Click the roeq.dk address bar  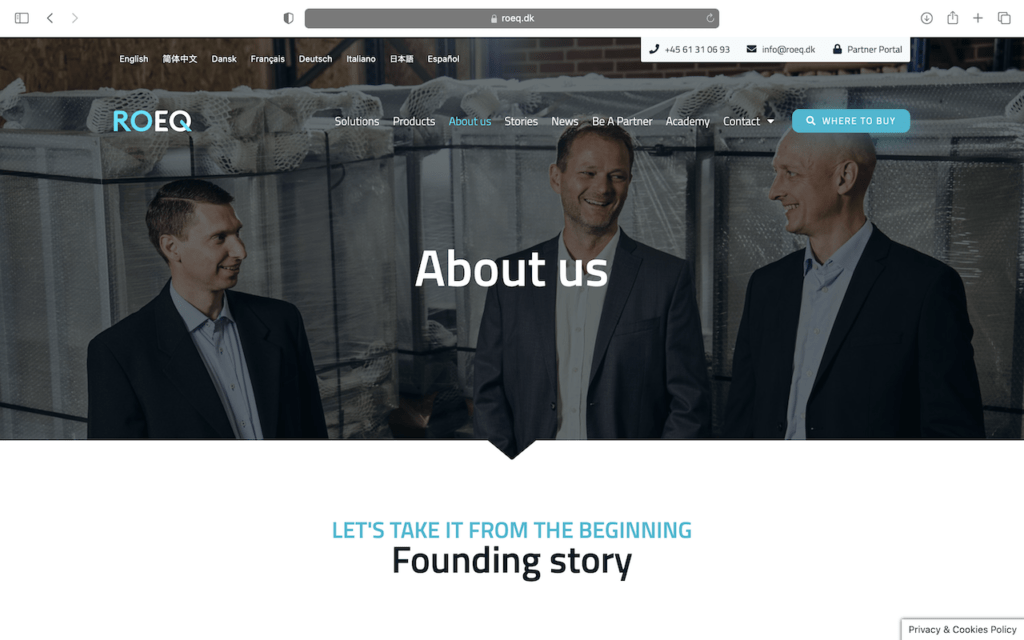tap(511, 18)
